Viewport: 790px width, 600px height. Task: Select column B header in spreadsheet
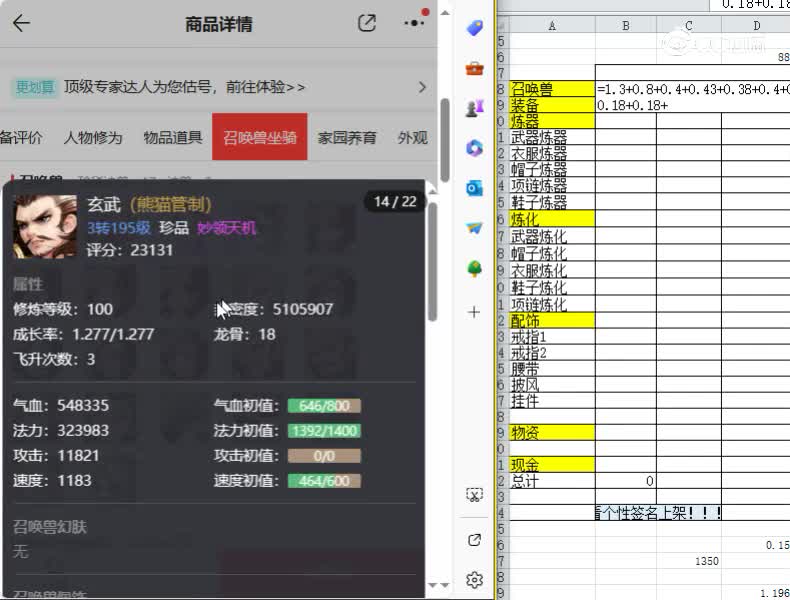click(x=626, y=25)
